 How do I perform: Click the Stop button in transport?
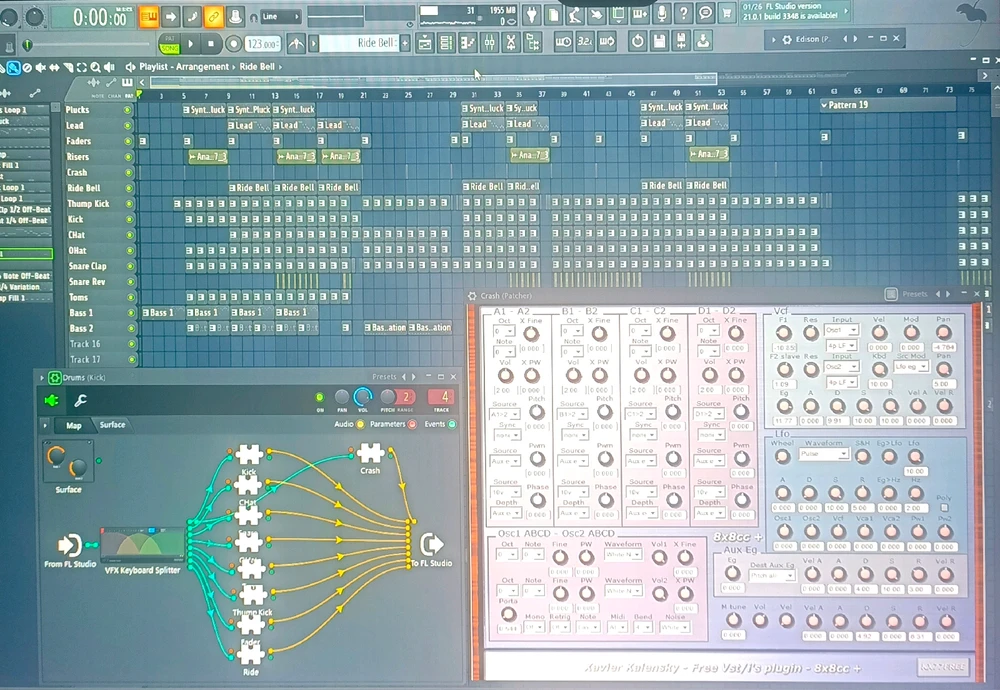211,43
